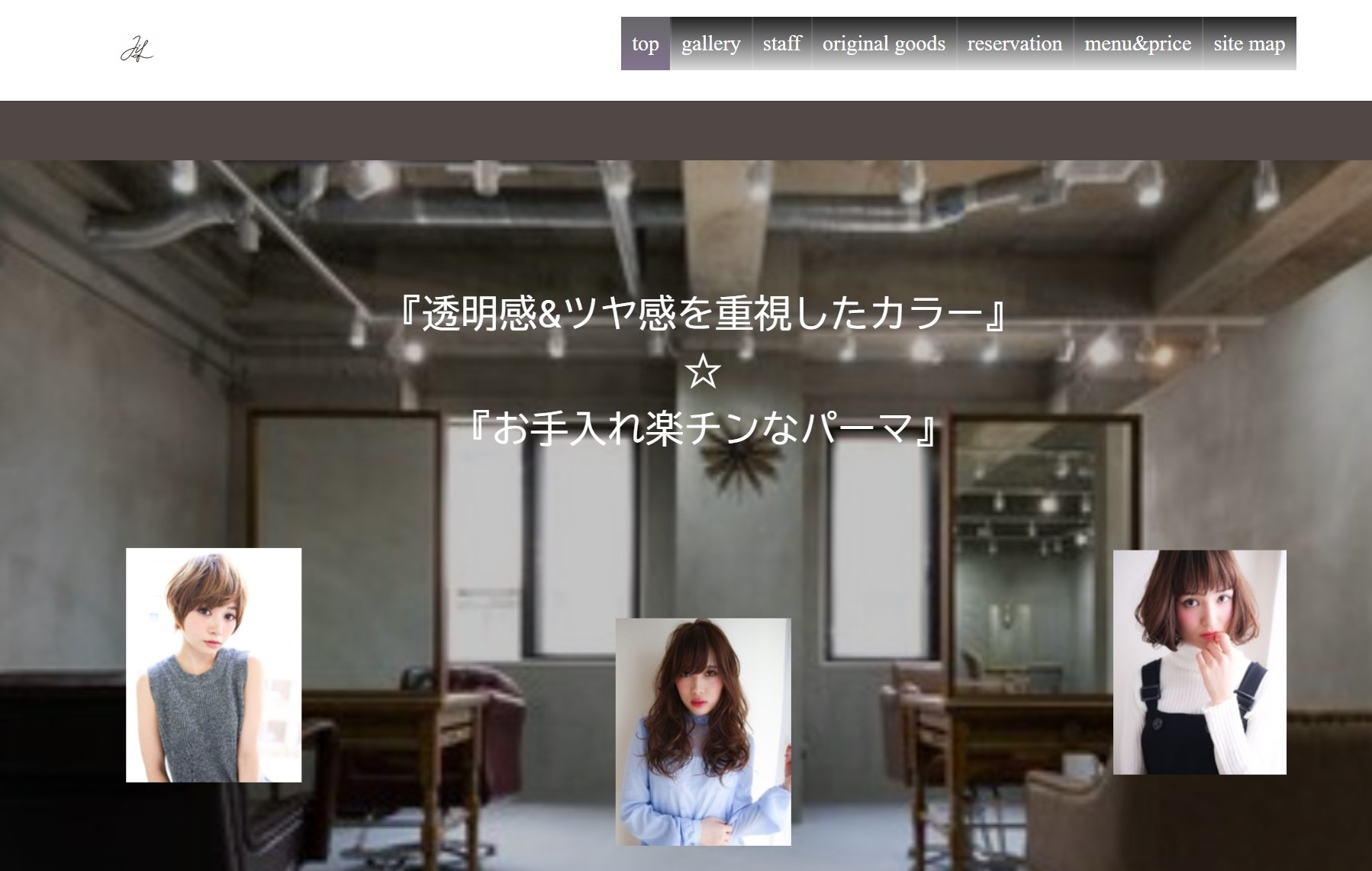
Task: View menu&price page
Action: coord(1138,44)
